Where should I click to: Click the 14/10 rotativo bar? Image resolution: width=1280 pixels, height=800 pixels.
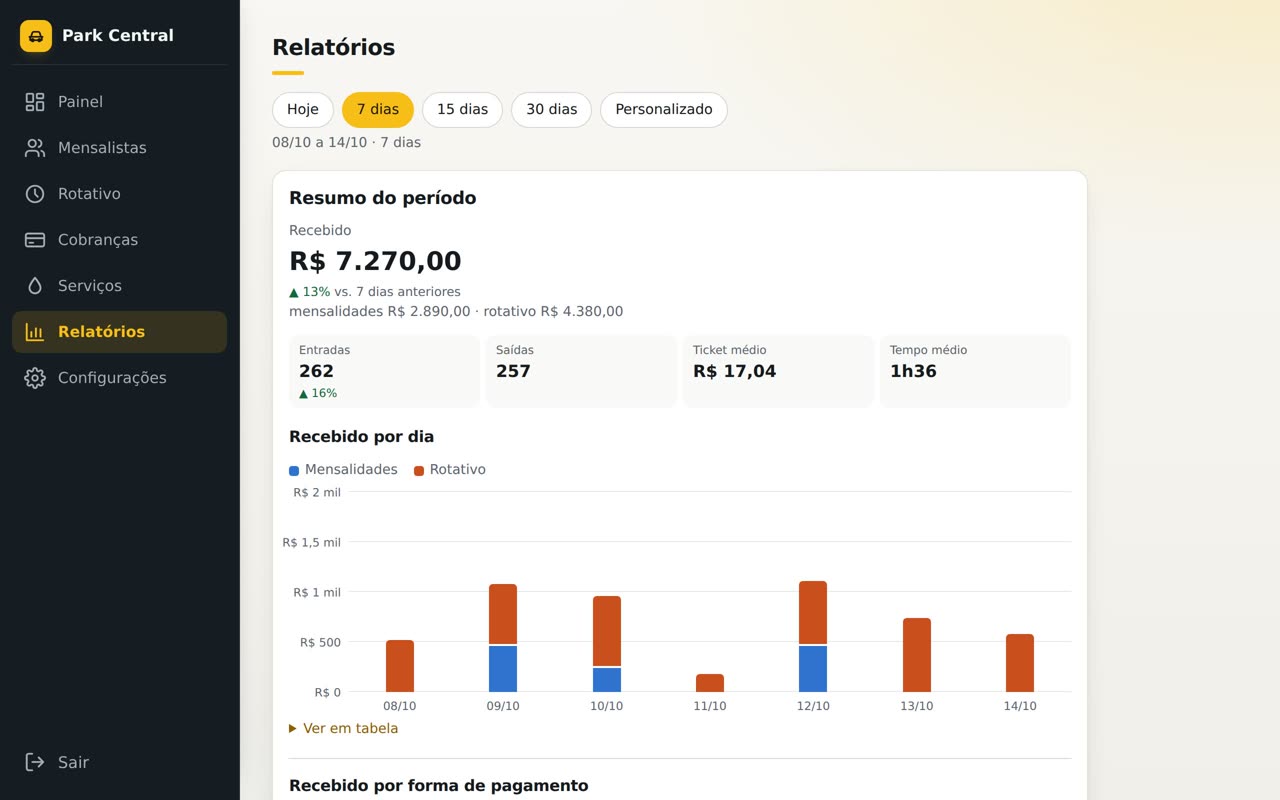[x=1020, y=663]
